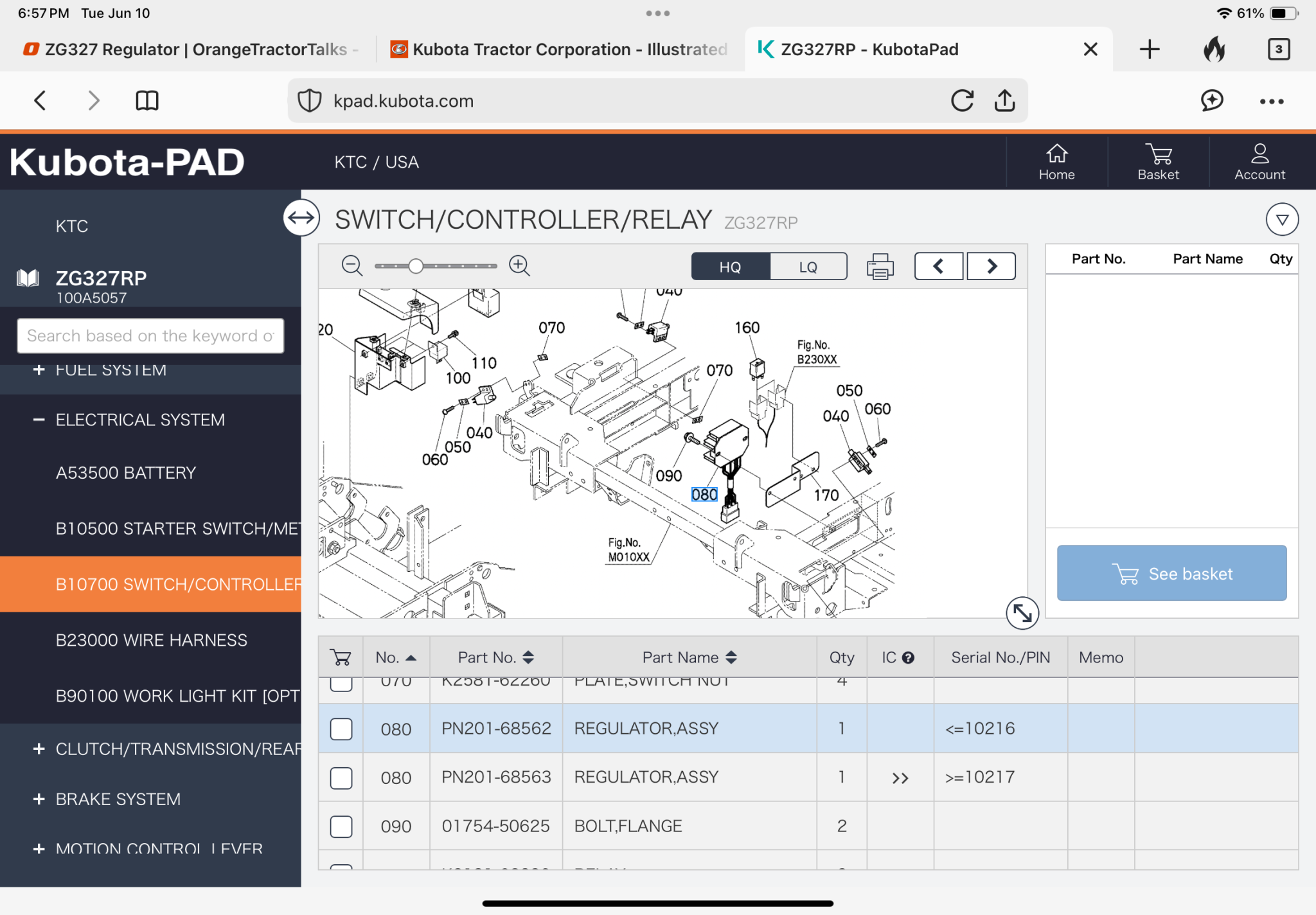
Task: Expand CLUTCH/TRANSMISSION/REAR section
Action: click(x=39, y=749)
